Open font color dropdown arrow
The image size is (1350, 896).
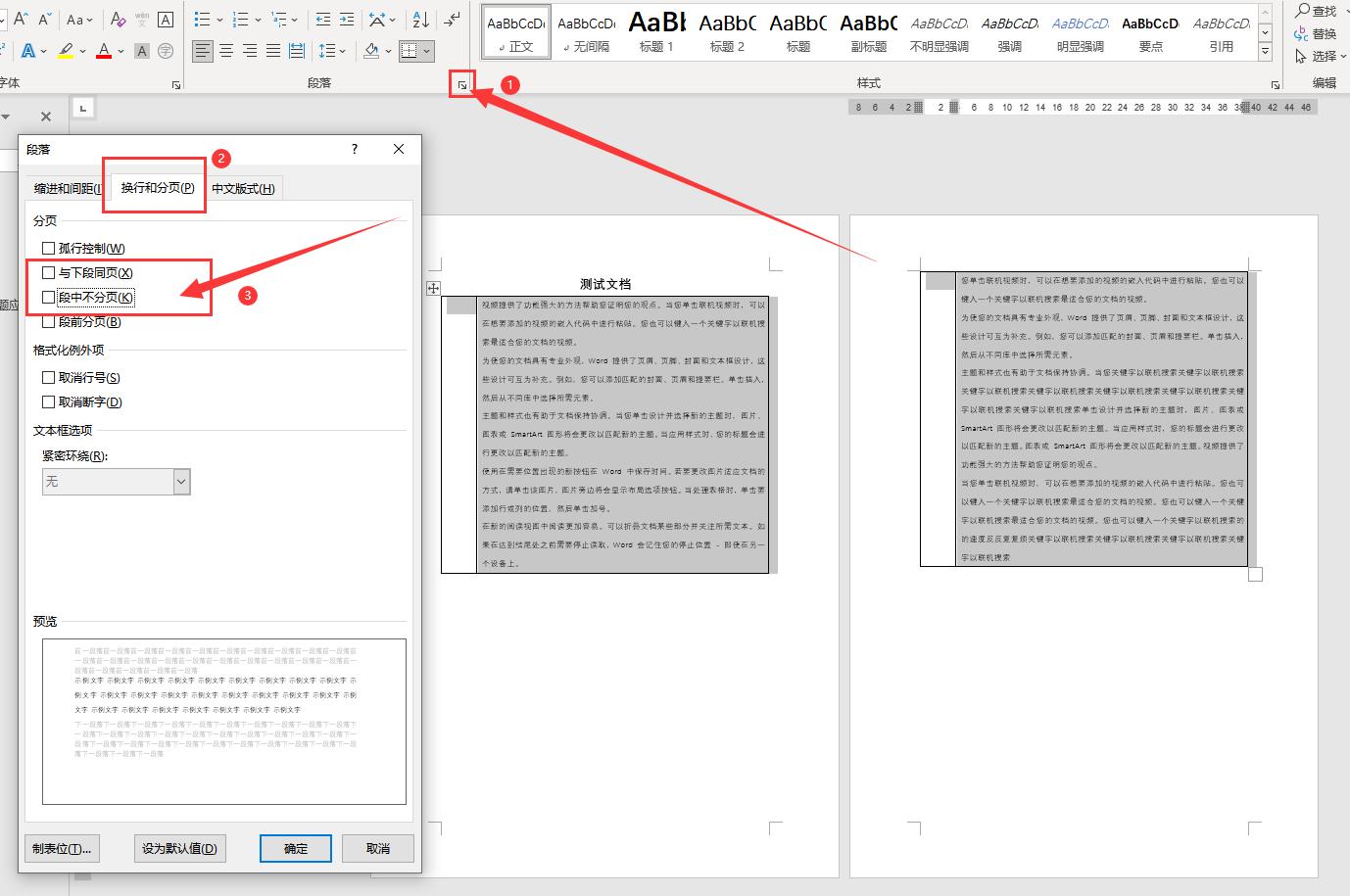121,51
